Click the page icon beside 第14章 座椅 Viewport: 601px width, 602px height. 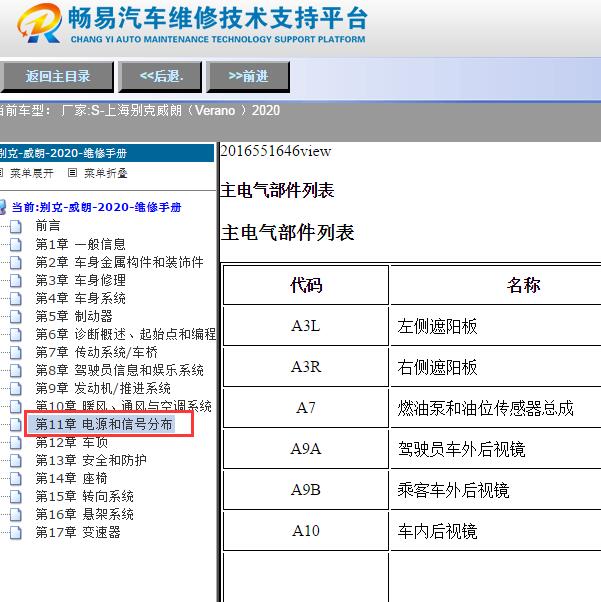click(x=16, y=478)
